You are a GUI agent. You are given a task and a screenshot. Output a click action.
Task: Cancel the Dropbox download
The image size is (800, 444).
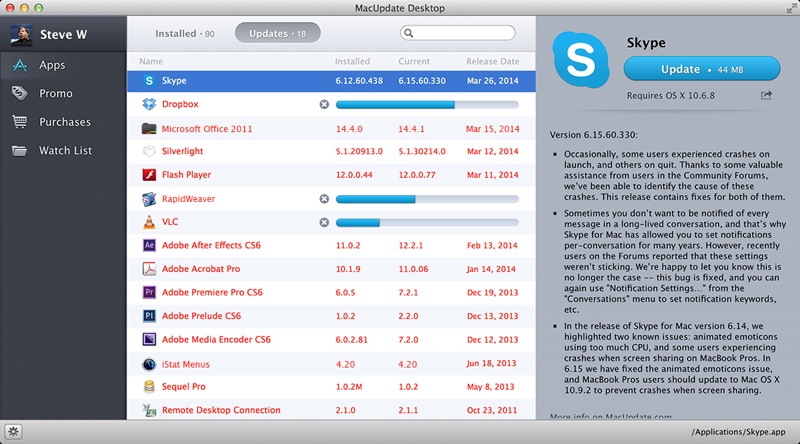tap(324, 105)
